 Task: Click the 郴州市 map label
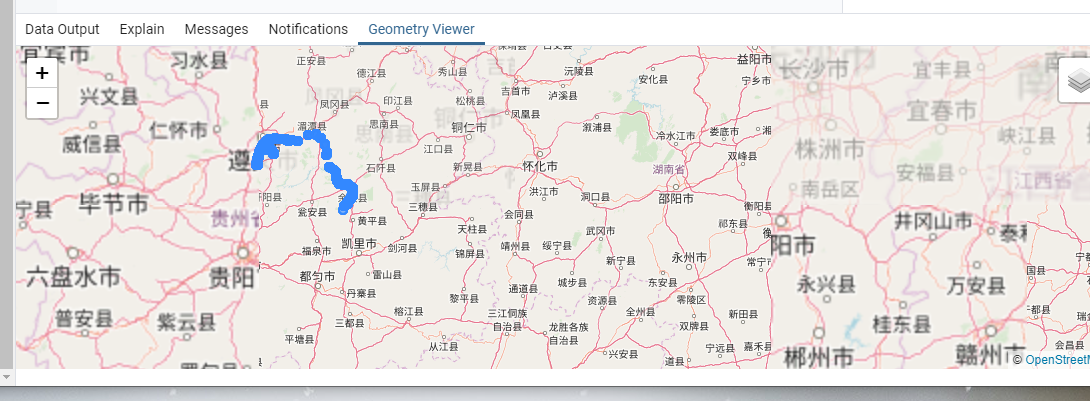818,358
